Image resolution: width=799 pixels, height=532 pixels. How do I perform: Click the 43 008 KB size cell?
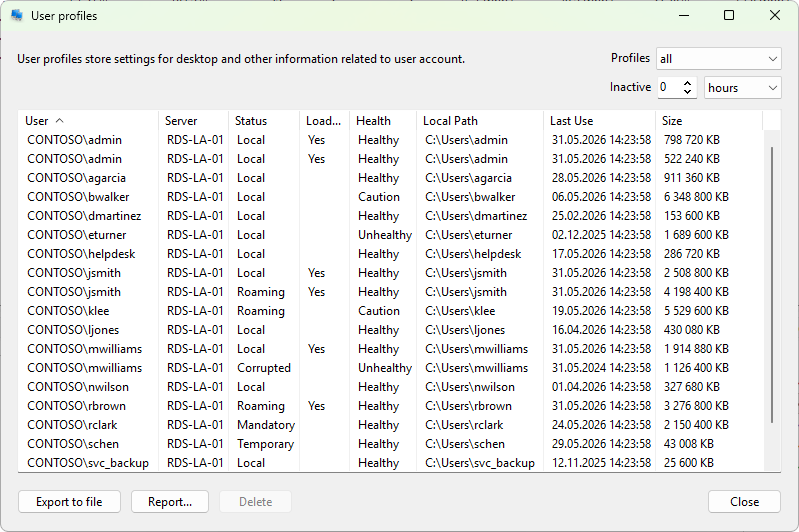coord(688,444)
